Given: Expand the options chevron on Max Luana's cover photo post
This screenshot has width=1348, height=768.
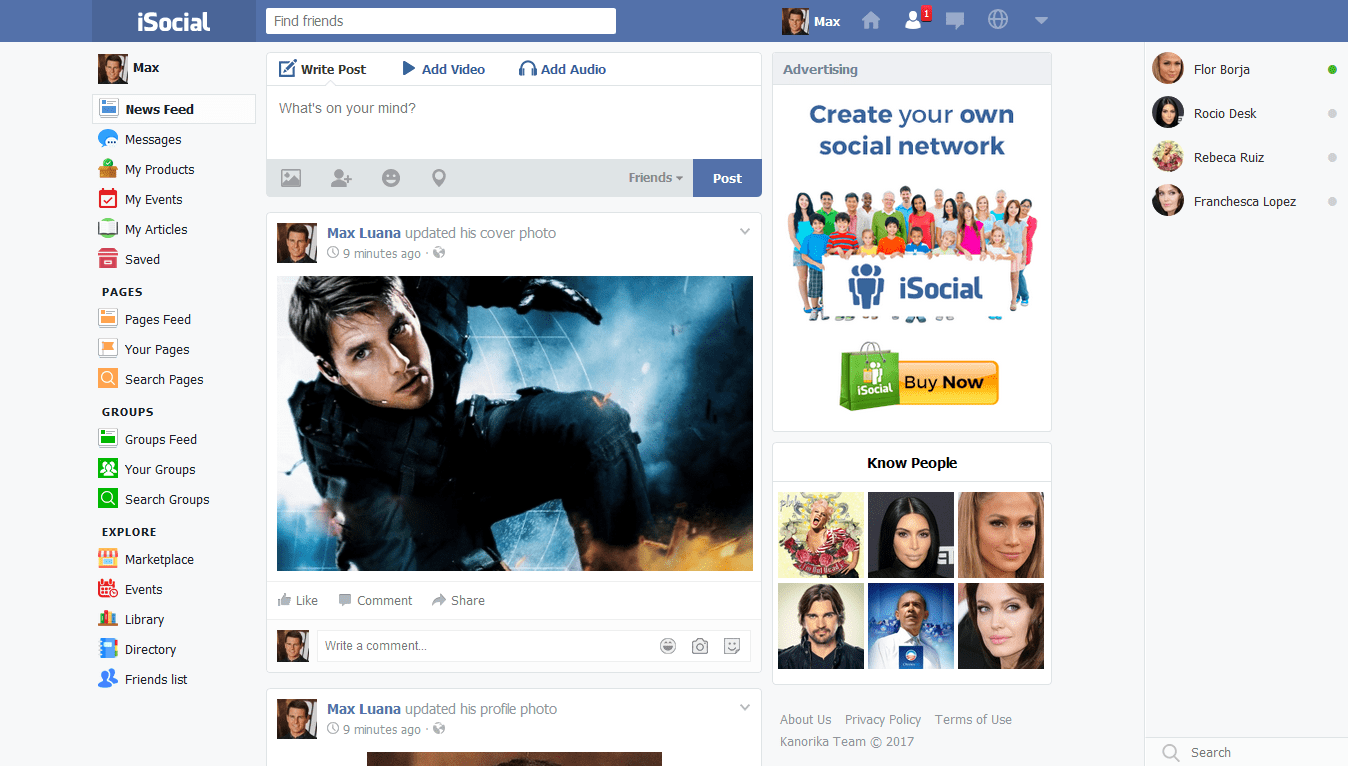Looking at the screenshot, I should 744,230.
